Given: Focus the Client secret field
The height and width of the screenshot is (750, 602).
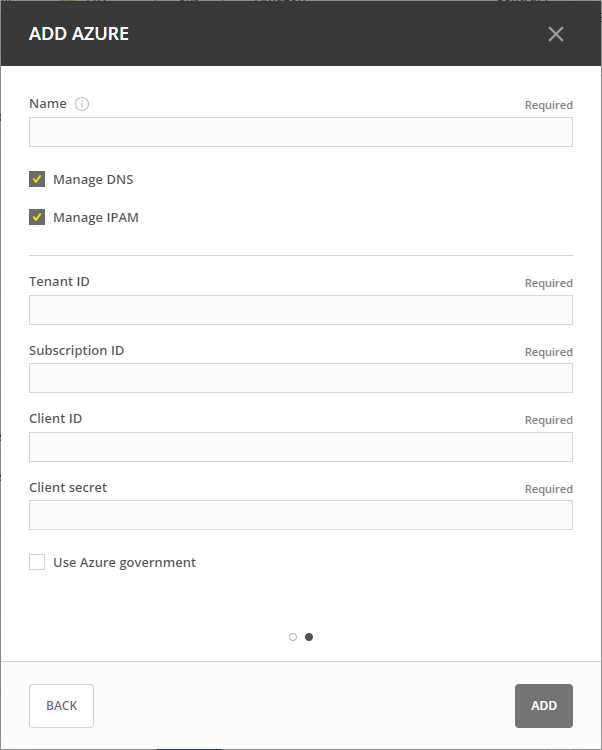Looking at the screenshot, I should click(300, 515).
